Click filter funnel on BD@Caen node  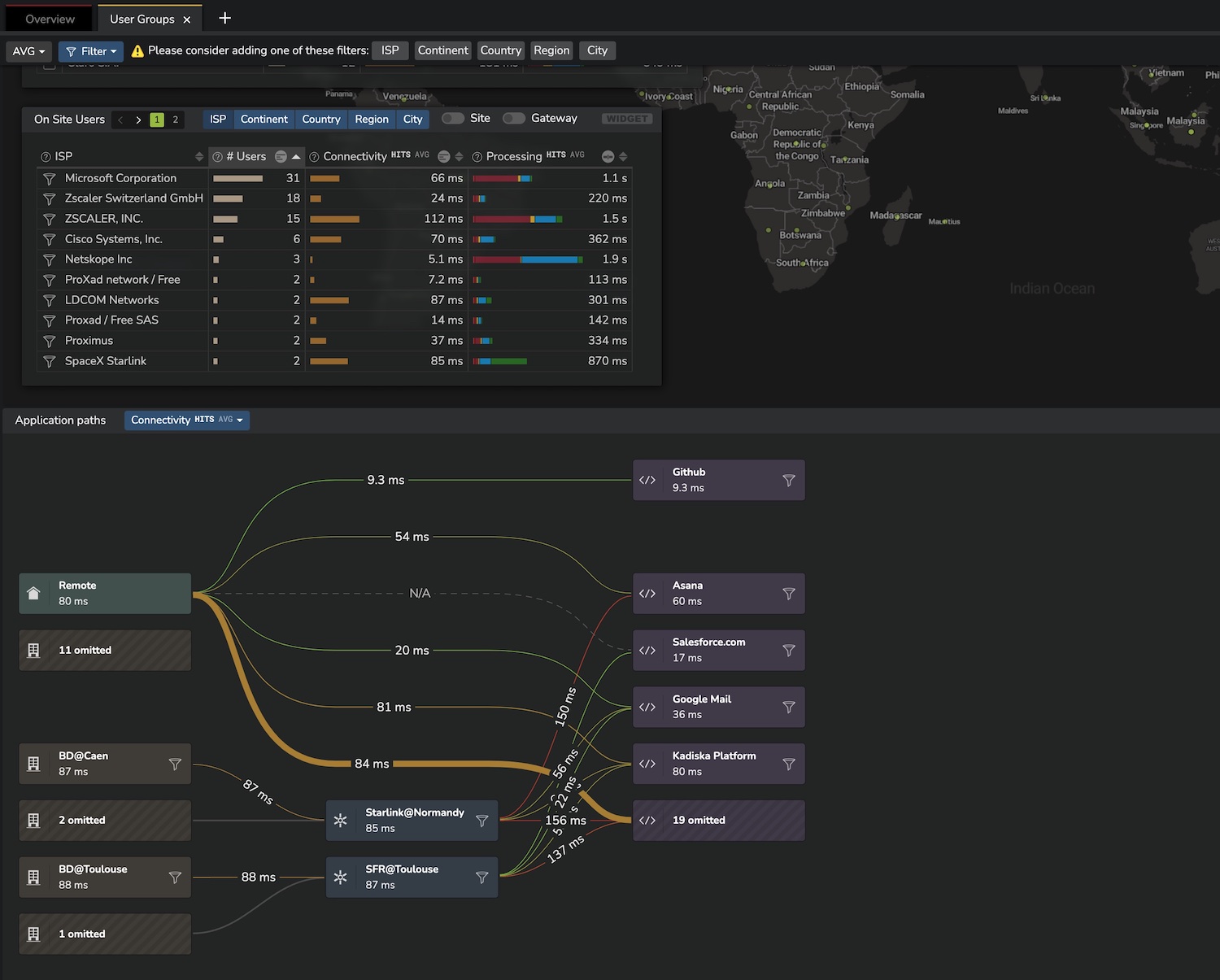click(x=175, y=764)
